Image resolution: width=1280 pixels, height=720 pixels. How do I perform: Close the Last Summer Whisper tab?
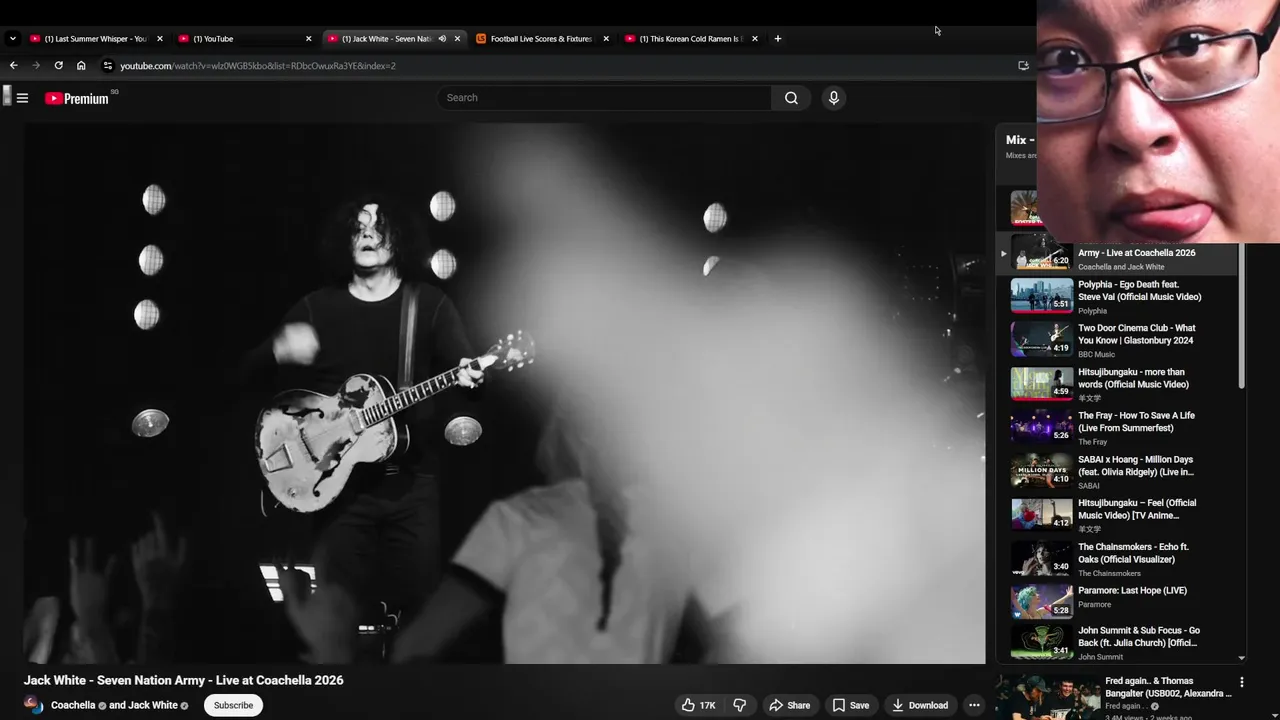(159, 39)
